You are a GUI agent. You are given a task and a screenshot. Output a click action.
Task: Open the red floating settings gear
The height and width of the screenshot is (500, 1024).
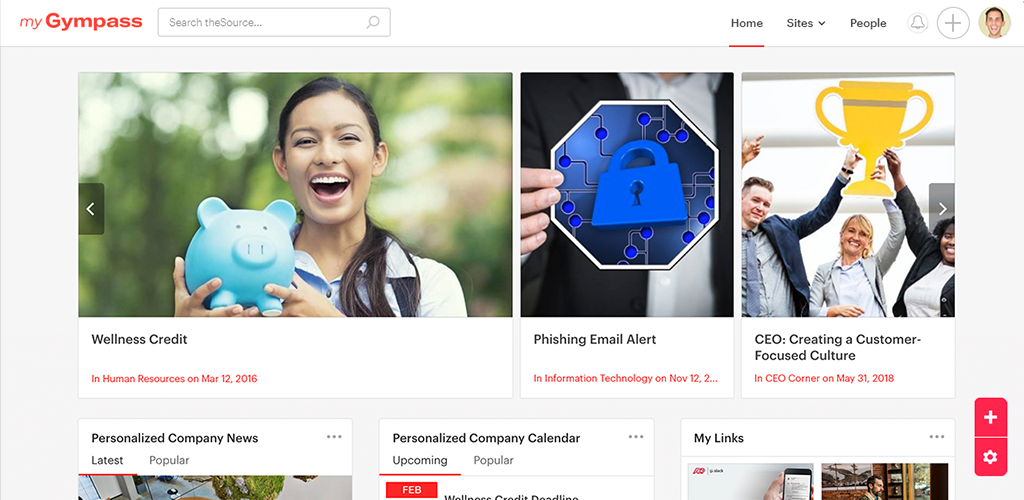pos(991,457)
